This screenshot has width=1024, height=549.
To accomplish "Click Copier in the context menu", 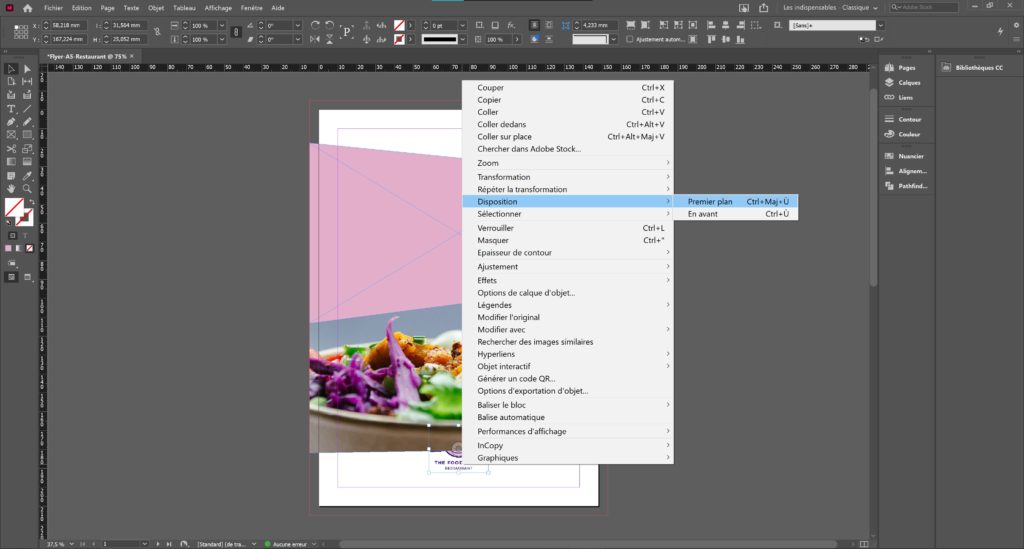I will (x=568, y=100).
